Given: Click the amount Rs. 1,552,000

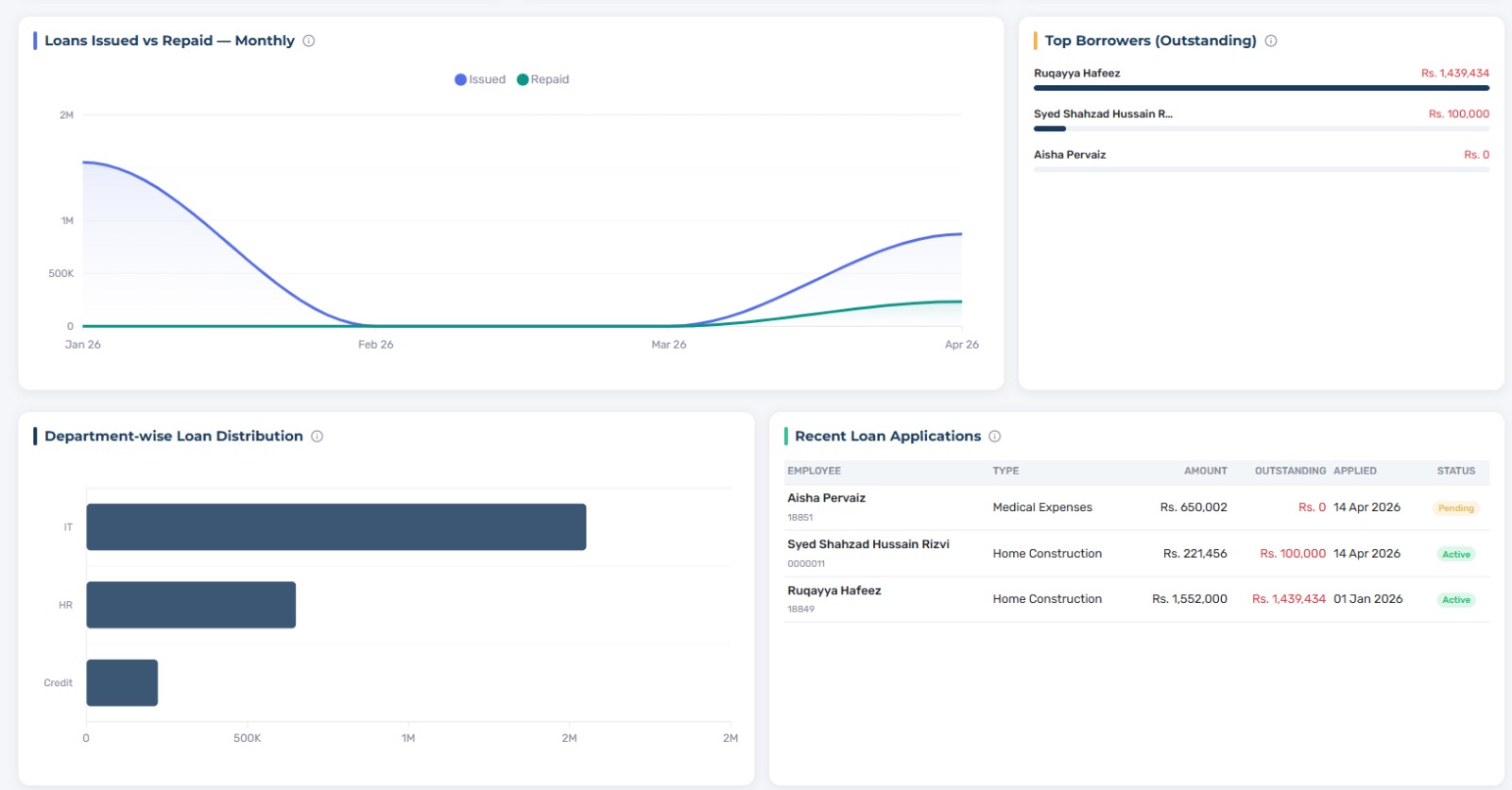Looking at the screenshot, I should point(1190,599).
